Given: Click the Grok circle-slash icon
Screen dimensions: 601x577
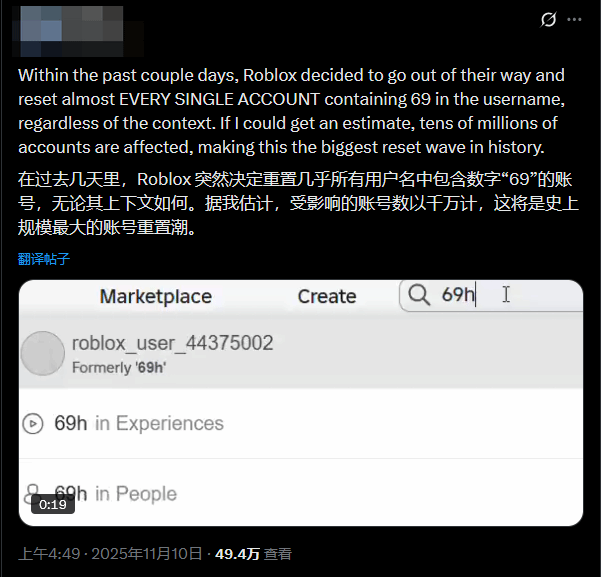Looking at the screenshot, I should click(548, 20).
